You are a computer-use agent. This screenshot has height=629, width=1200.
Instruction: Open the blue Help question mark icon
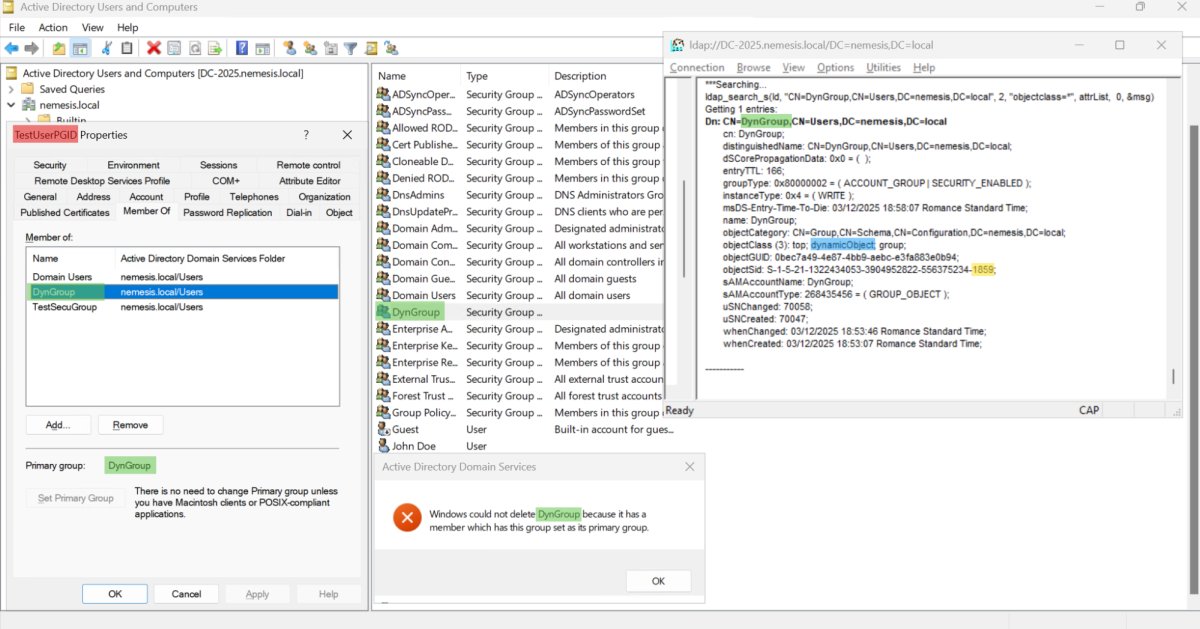242,48
